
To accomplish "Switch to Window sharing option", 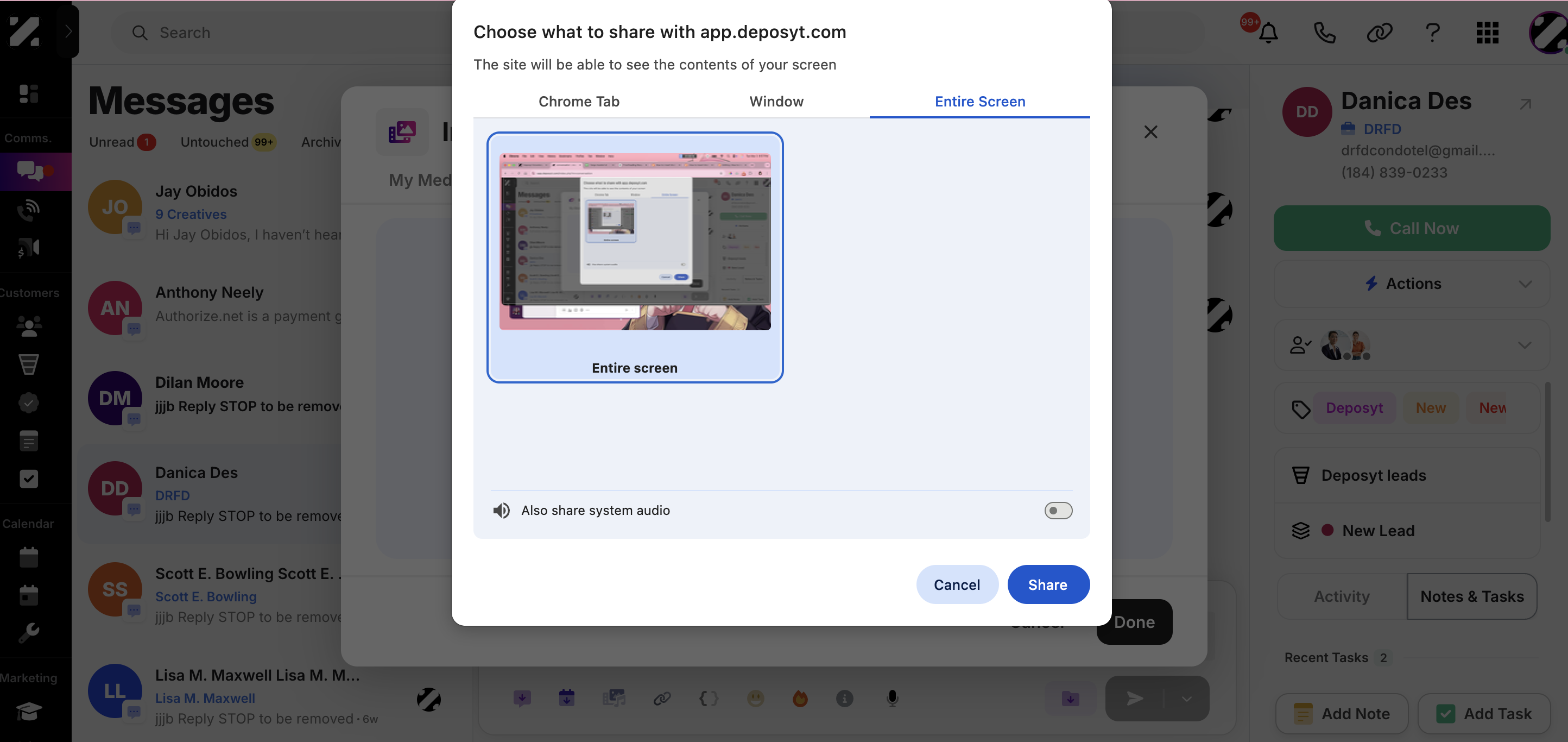I will tap(776, 101).
